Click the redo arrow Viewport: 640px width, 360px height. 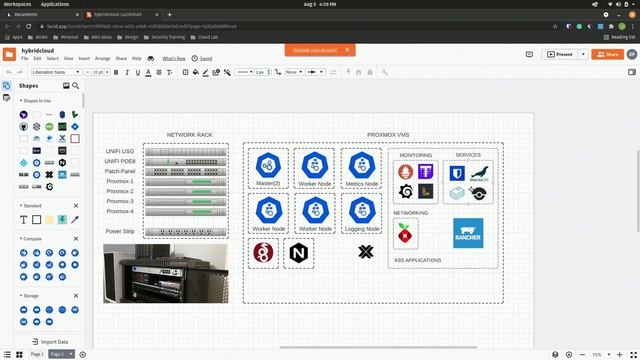click(x=20, y=72)
